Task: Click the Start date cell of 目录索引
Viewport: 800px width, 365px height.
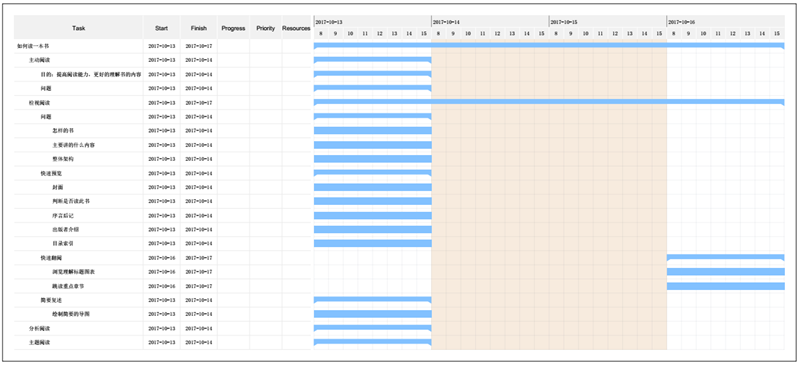Action: coord(161,244)
